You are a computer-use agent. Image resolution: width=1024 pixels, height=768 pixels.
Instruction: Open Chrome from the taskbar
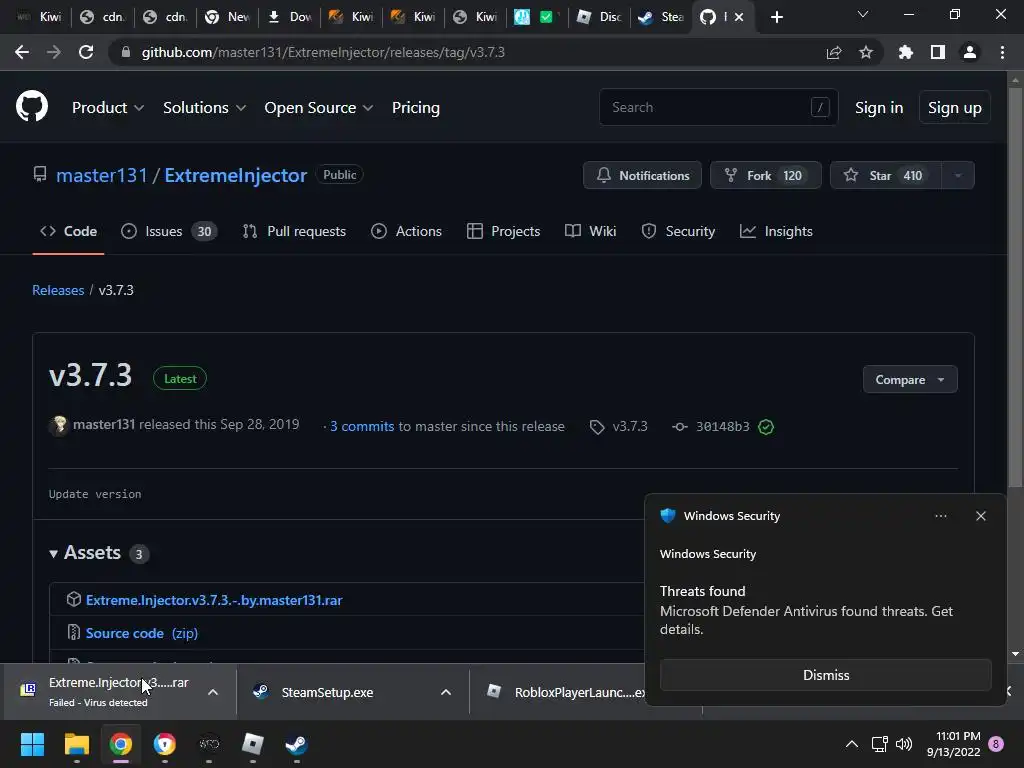(121, 744)
